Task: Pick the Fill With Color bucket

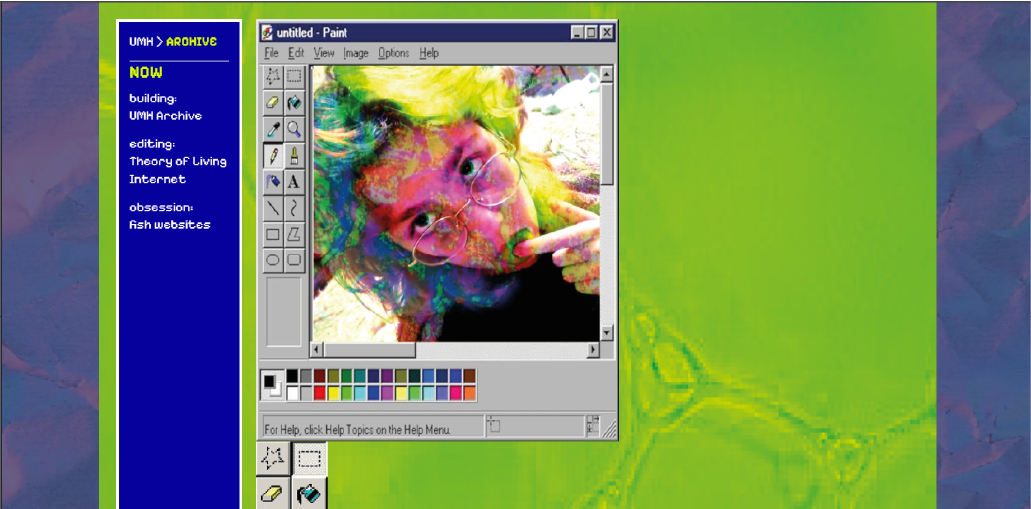Action: click(x=295, y=103)
